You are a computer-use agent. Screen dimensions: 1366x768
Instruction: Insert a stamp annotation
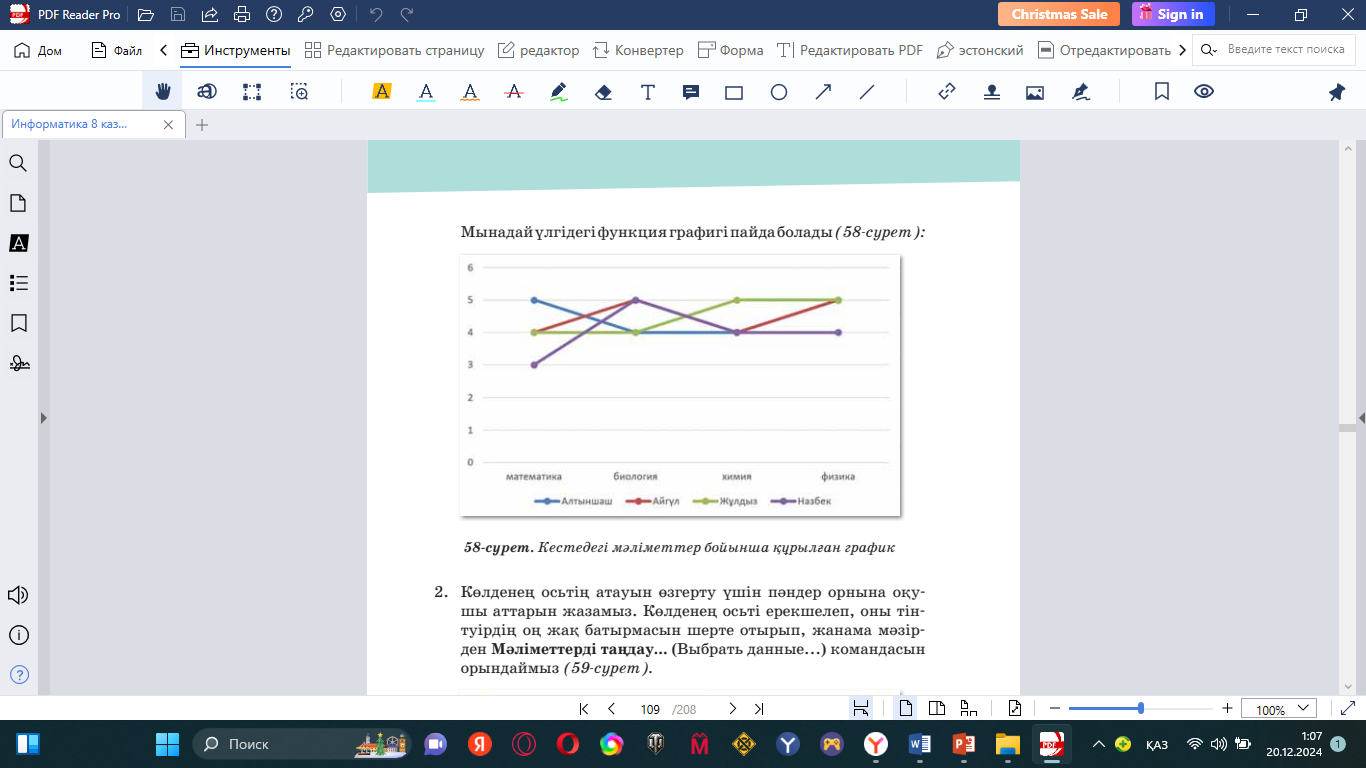(x=991, y=92)
